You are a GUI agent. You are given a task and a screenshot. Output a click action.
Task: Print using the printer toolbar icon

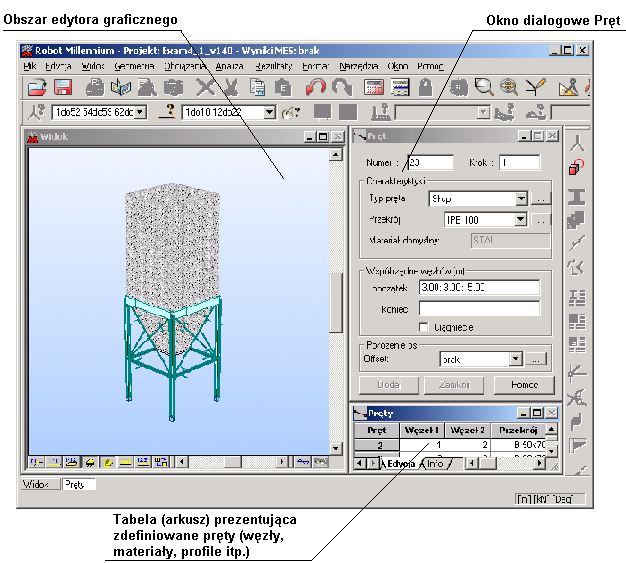tap(95, 87)
